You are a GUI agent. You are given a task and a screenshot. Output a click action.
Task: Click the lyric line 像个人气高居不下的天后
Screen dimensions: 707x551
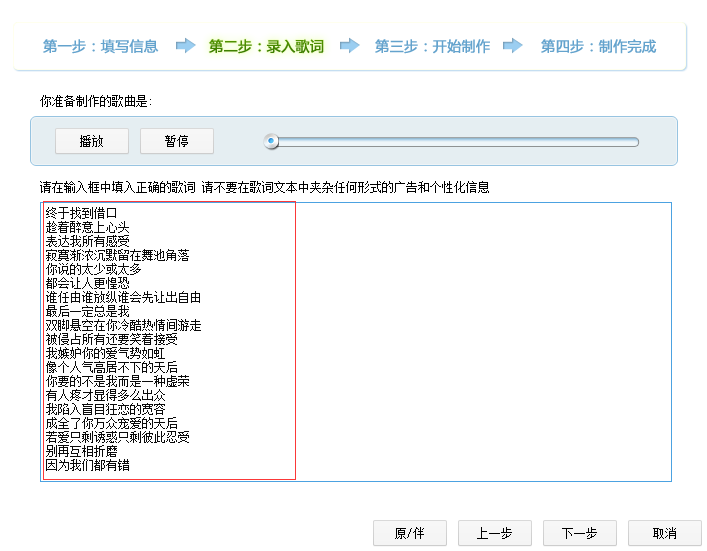point(112,367)
